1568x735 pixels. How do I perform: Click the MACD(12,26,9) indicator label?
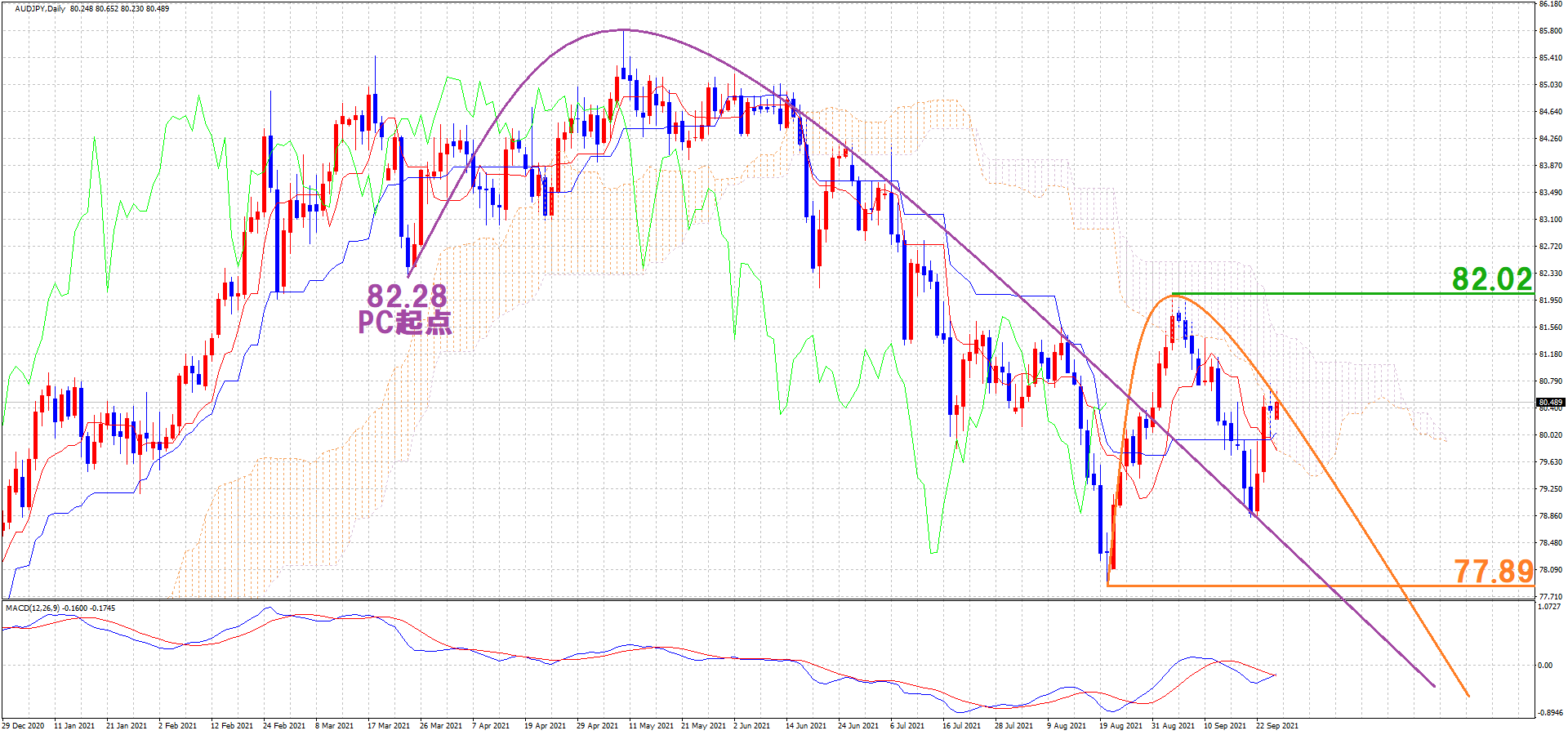[x=32, y=608]
